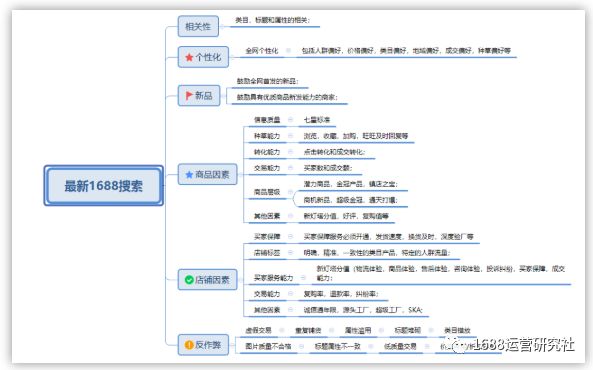Click the 信息质量 subtopic
Screen dimensions: 593x370
[x=267, y=120]
